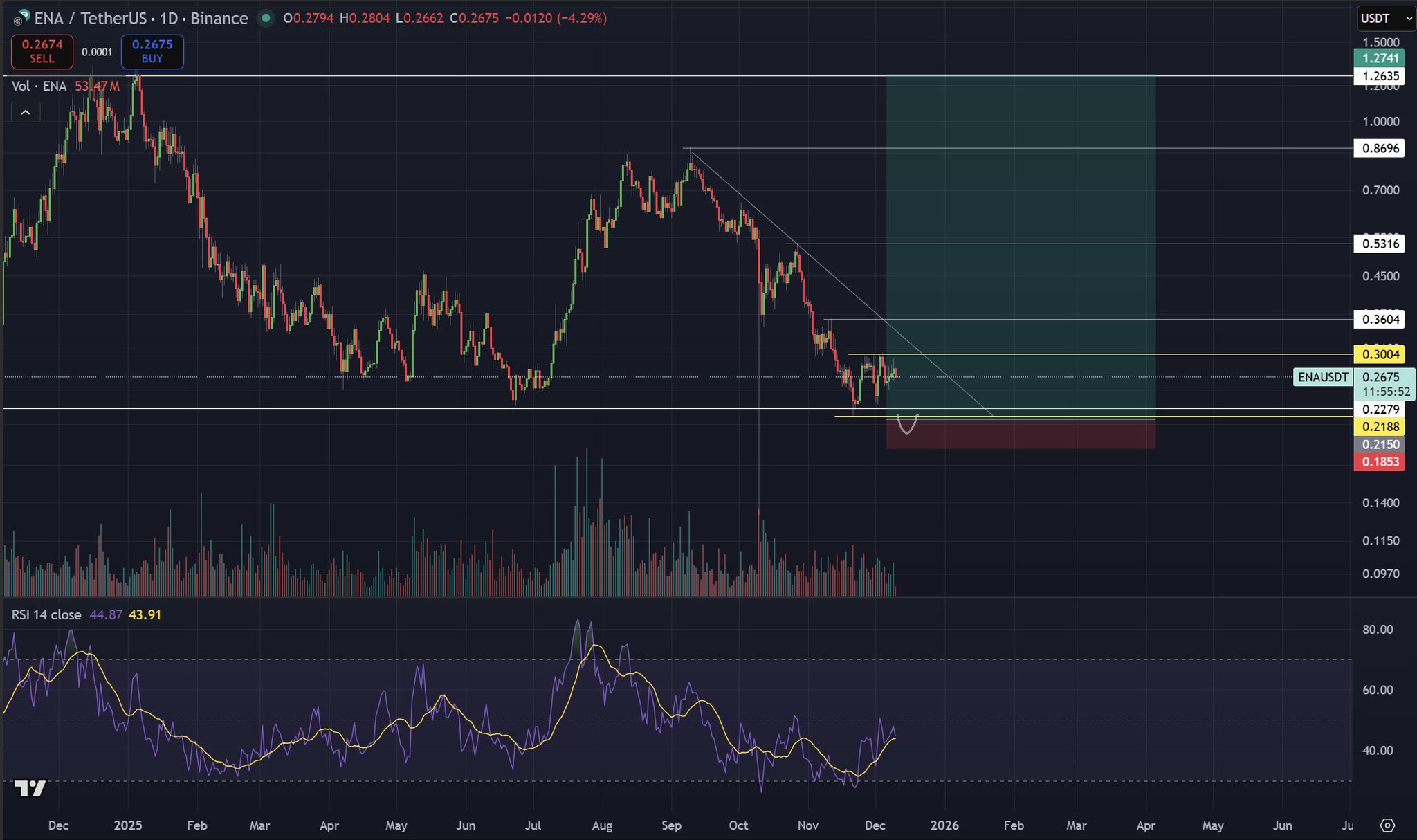Click the 2026 label on time axis

click(x=944, y=825)
